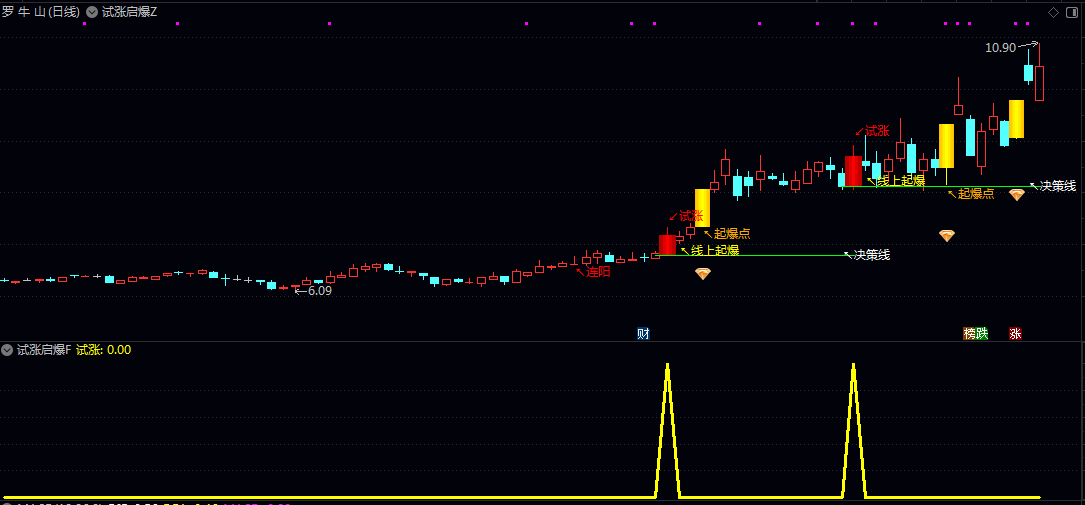1085x505 pixels.
Task: Click the lower yellow 线上起爆 label
Action: pyautogui.click(x=715, y=250)
